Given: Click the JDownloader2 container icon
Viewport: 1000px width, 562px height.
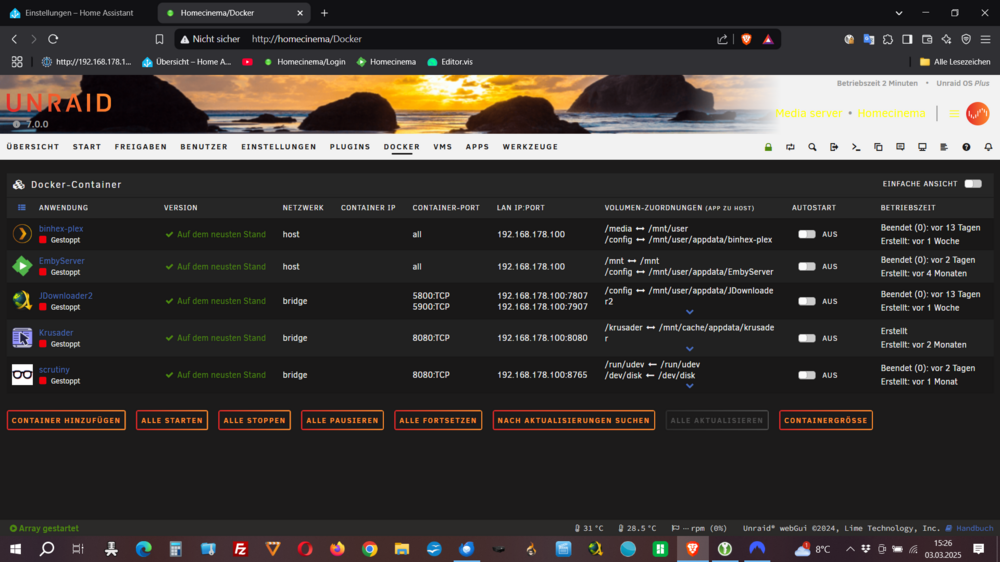Looking at the screenshot, I should coord(22,300).
